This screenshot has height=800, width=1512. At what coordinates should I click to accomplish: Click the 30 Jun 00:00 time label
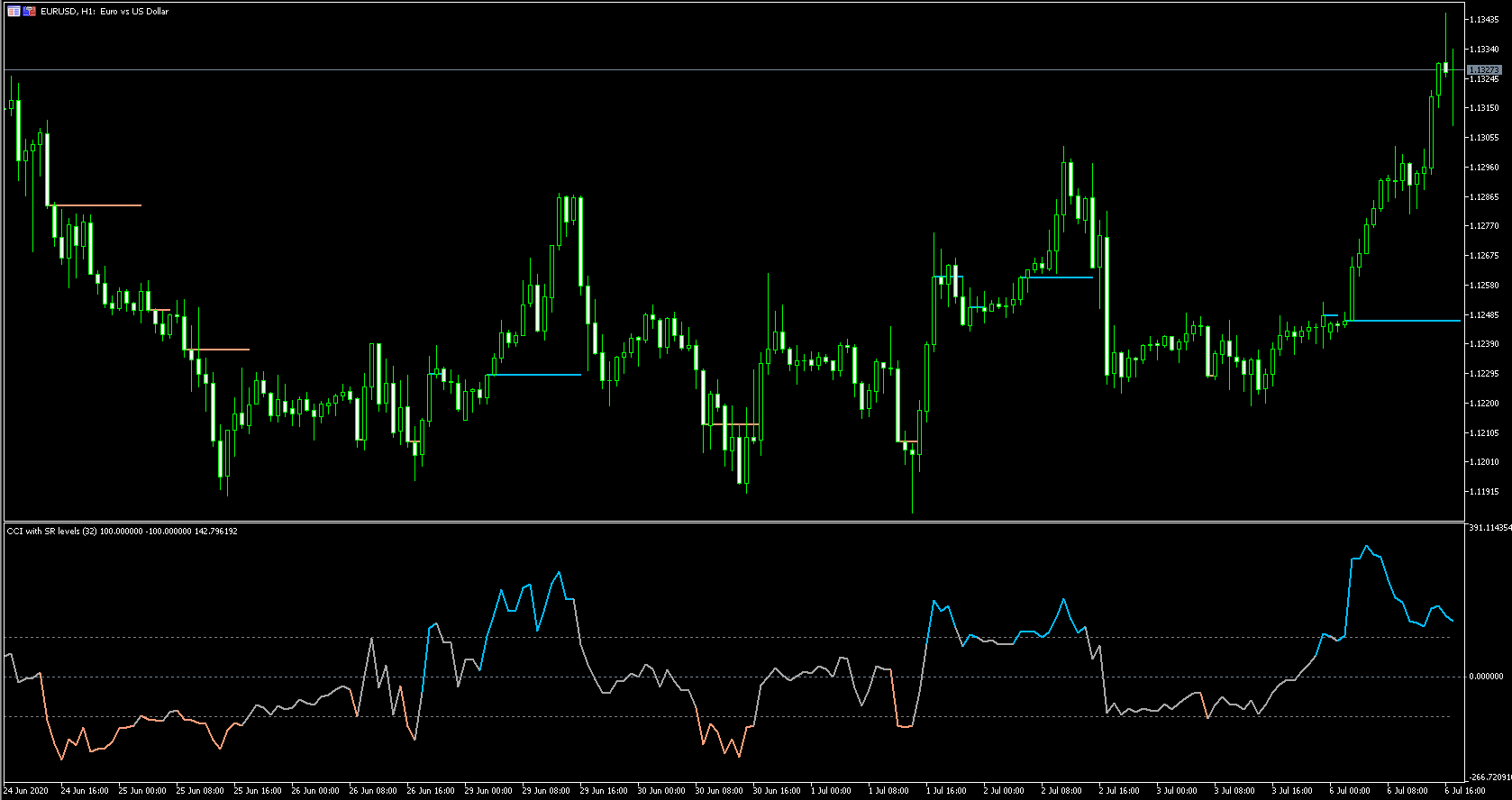coord(661,791)
